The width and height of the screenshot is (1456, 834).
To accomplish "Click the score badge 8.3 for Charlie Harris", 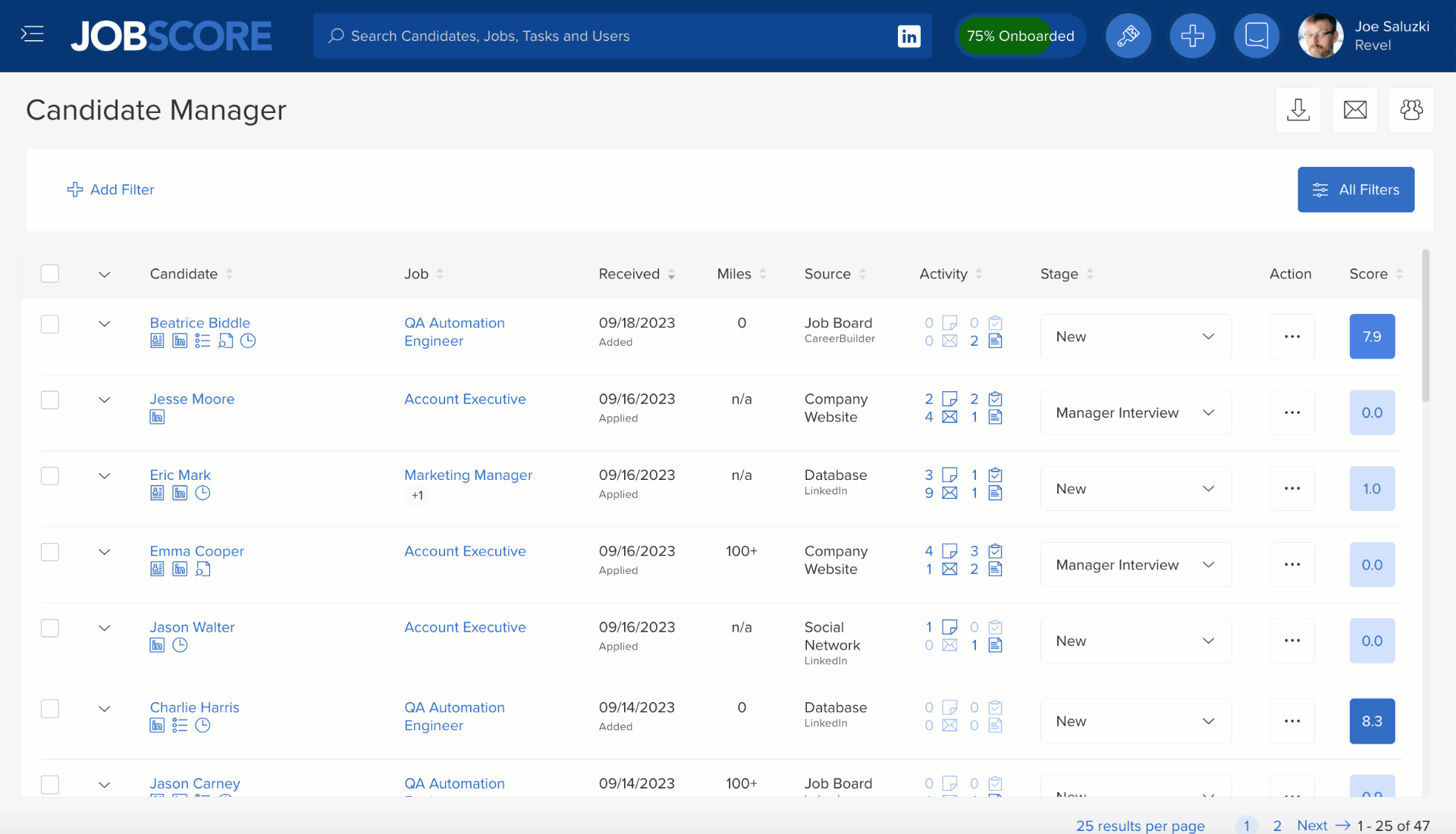I will tap(1372, 721).
